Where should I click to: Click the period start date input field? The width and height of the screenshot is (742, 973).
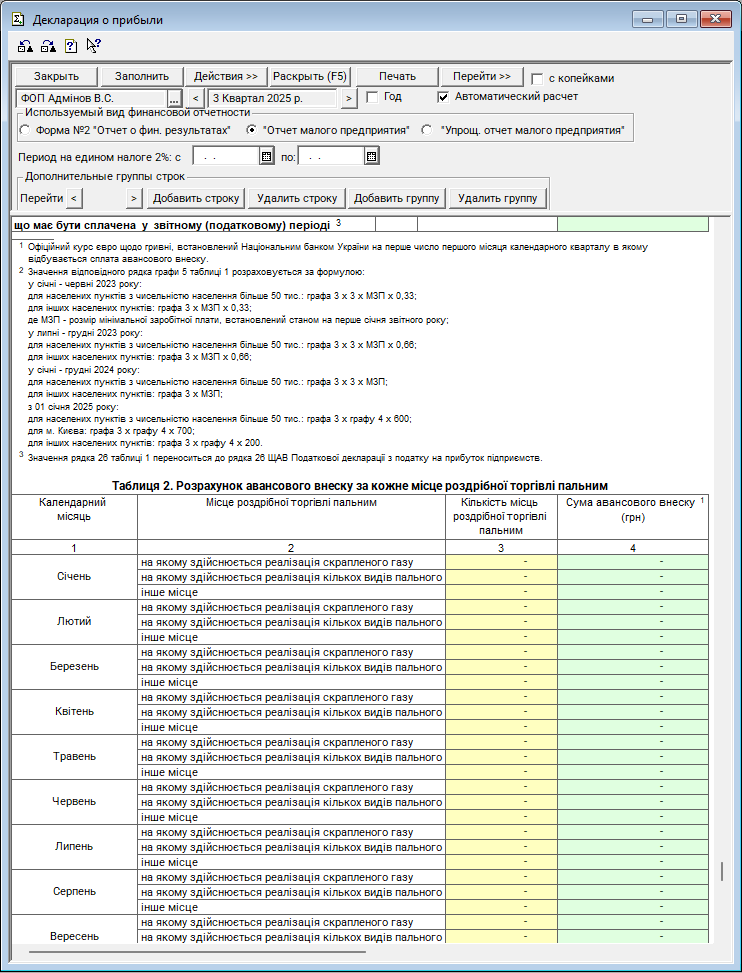tap(225, 156)
